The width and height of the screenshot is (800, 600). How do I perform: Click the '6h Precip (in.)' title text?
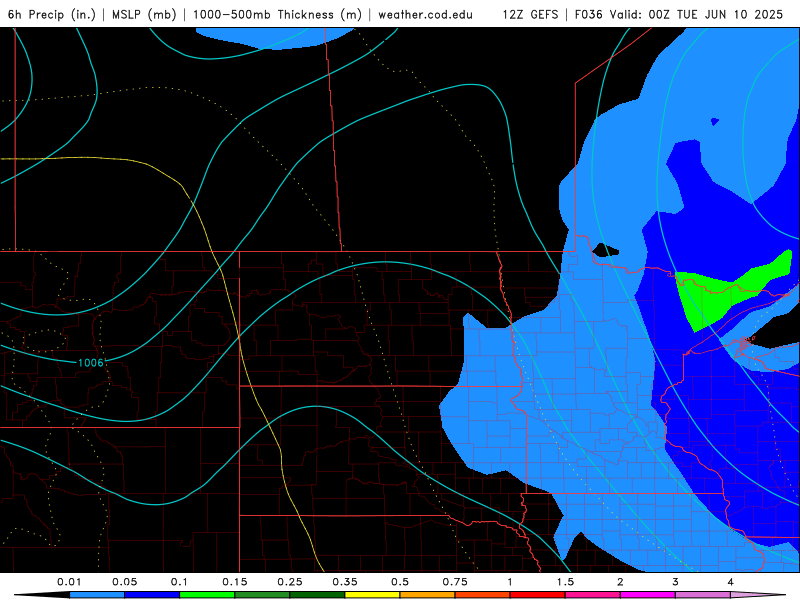52,14
